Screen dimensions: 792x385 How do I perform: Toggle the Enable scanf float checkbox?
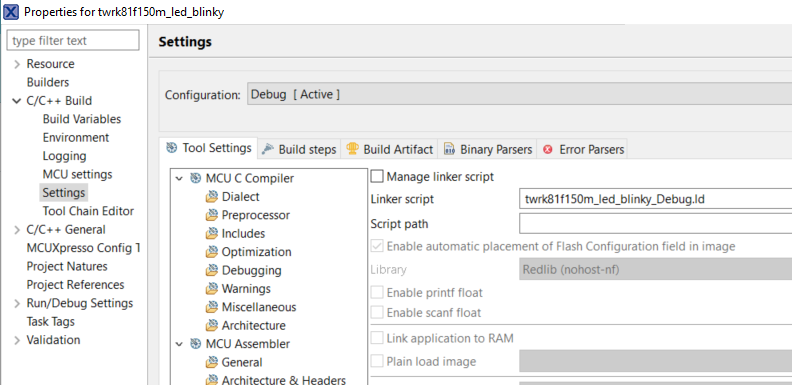(x=377, y=312)
